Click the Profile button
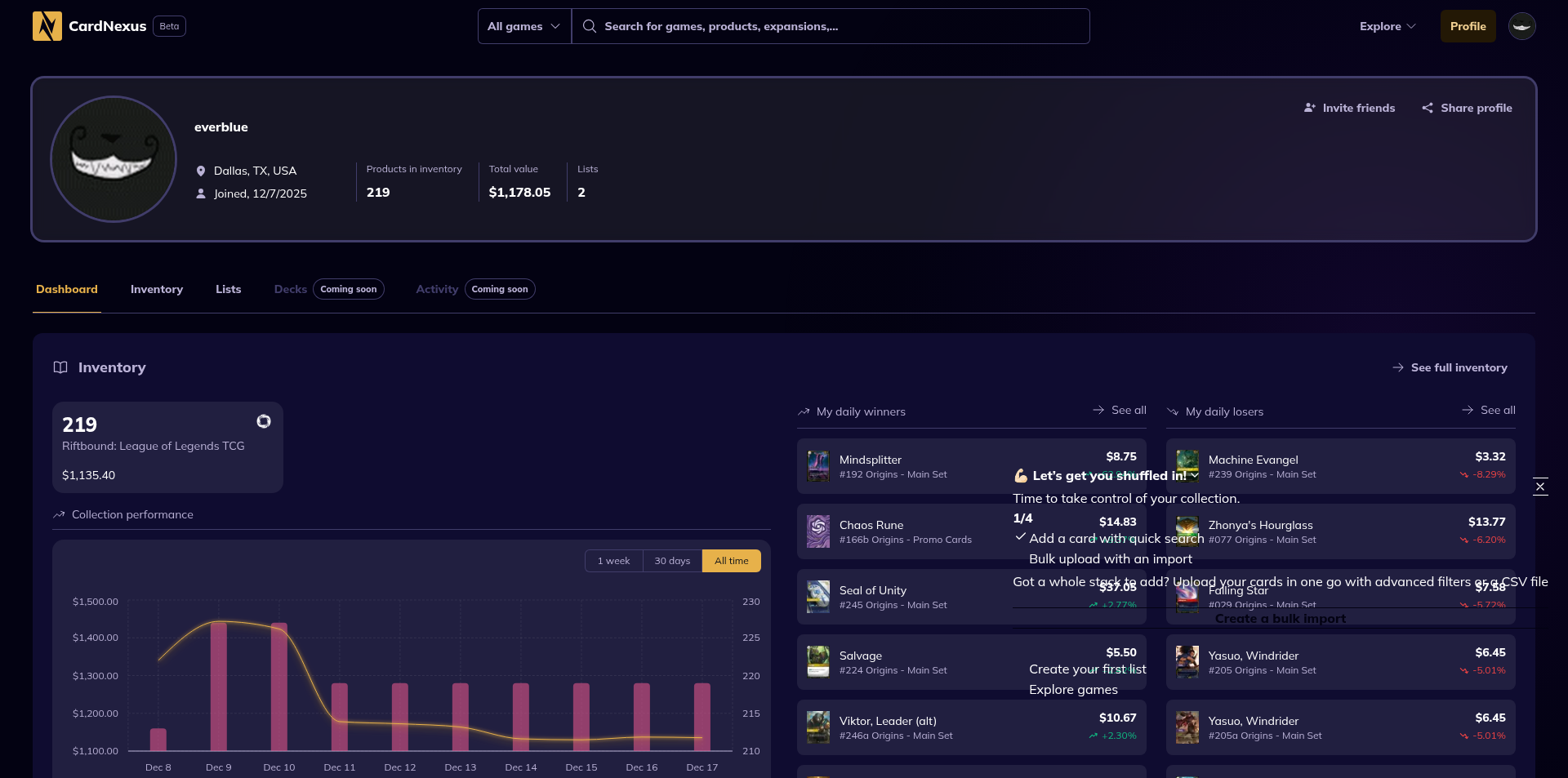 pos(1468,26)
